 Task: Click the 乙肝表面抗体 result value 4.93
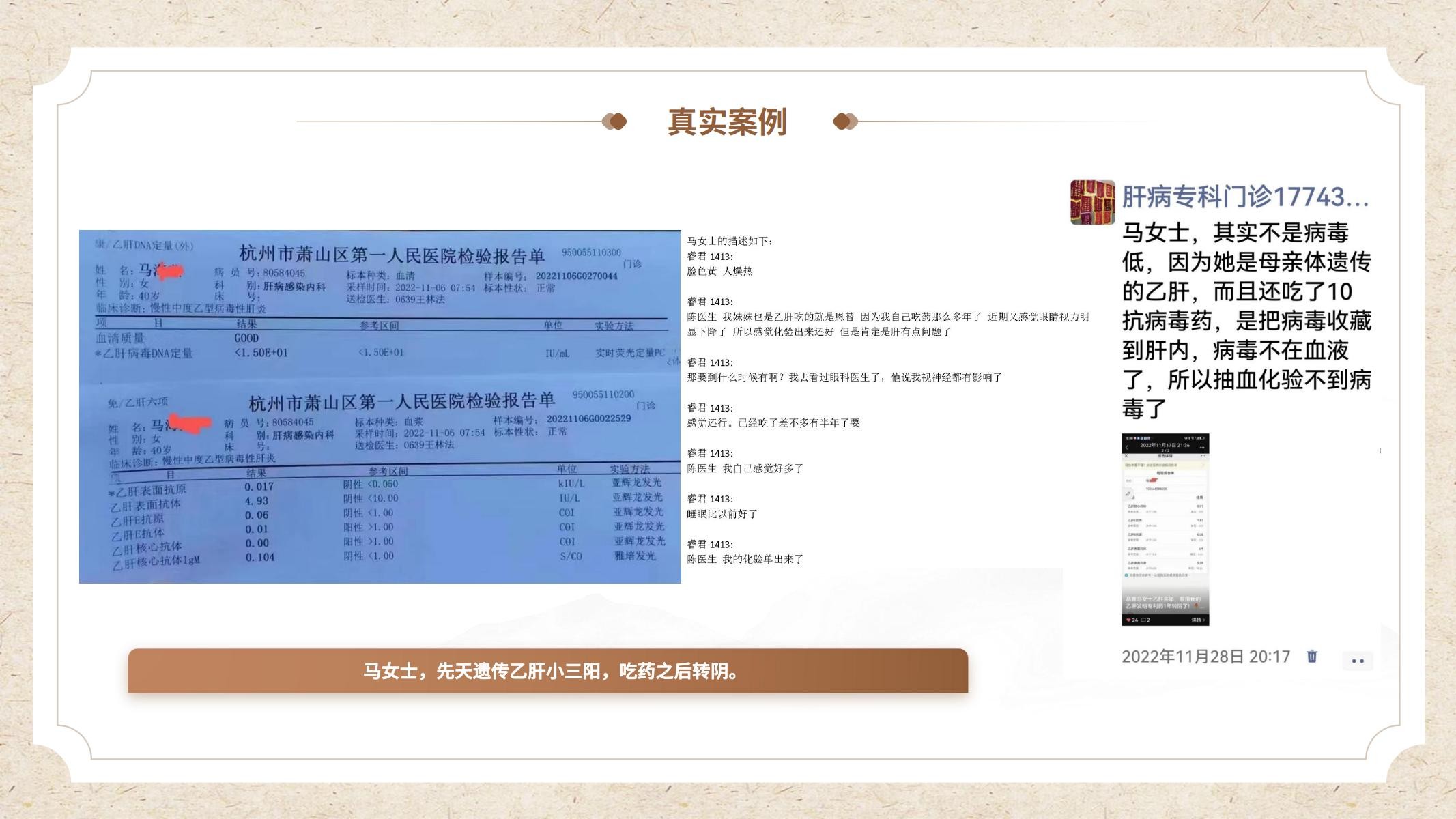pyautogui.click(x=257, y=501)
